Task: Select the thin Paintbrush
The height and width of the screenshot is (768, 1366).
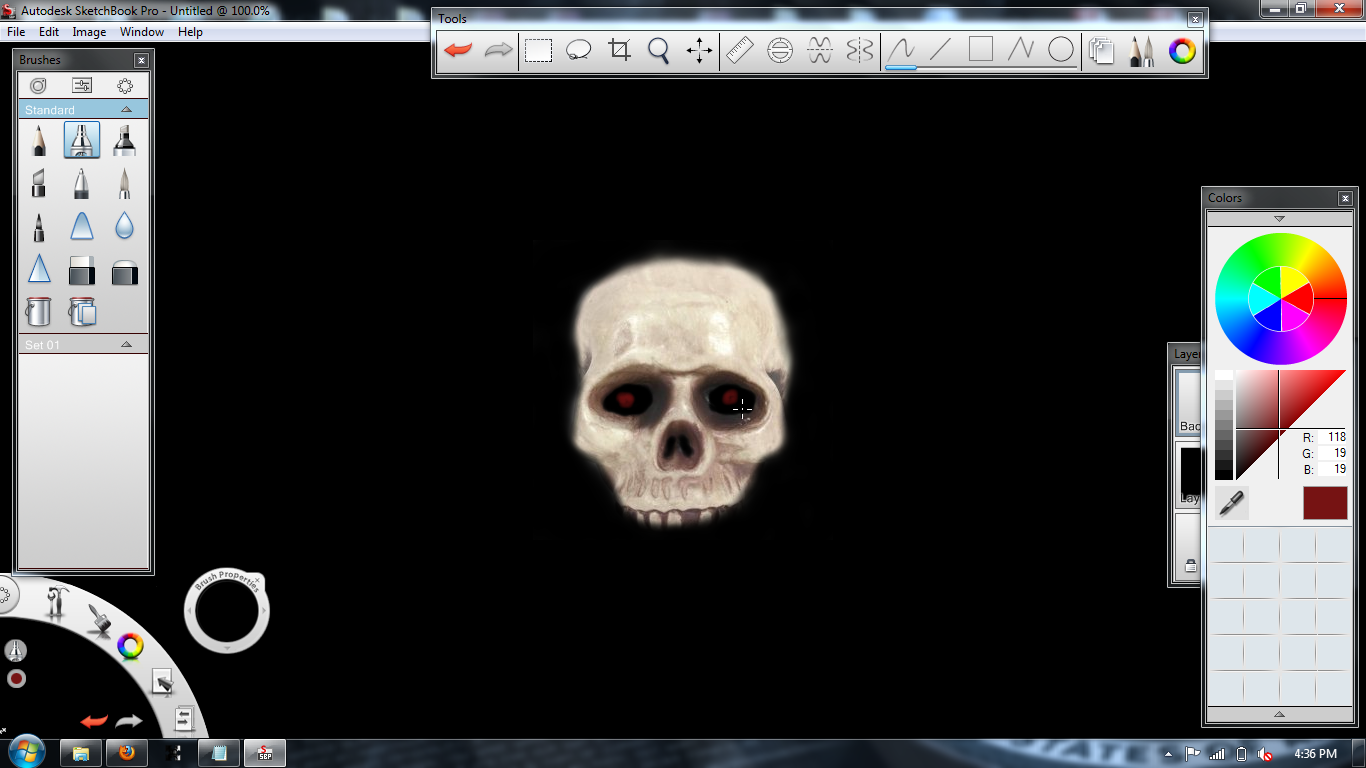Action: coord(124,184)
